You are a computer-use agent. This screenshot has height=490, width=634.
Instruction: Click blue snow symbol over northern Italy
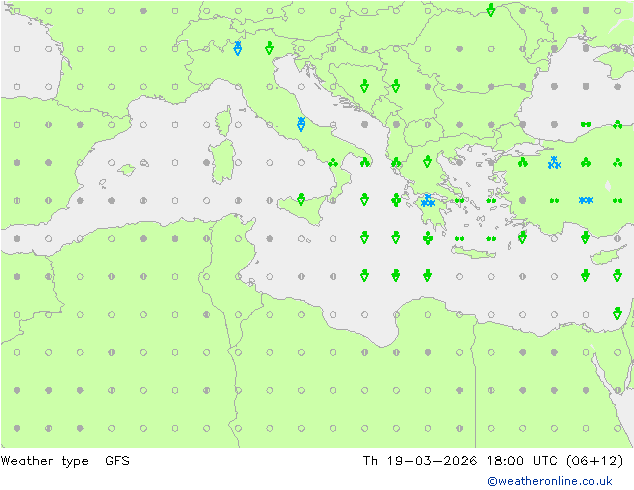pos(238,48)
